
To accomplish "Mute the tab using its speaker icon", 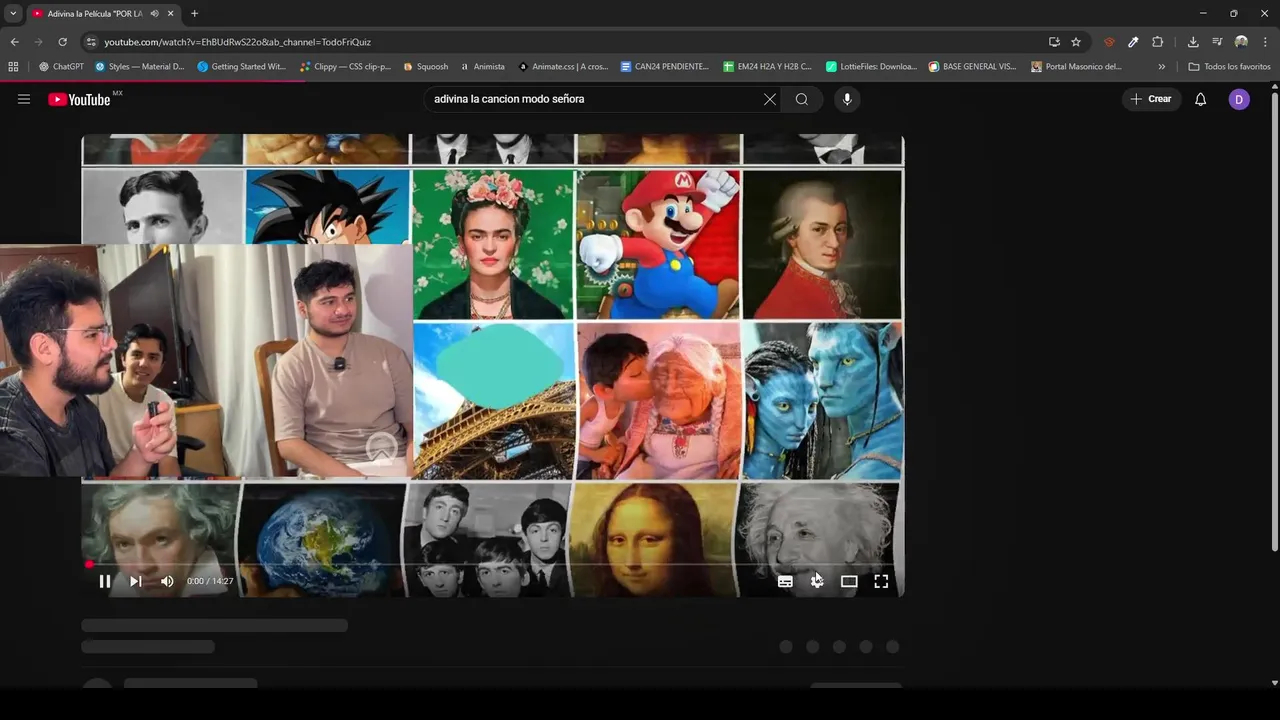I will [x=155, y=14].
